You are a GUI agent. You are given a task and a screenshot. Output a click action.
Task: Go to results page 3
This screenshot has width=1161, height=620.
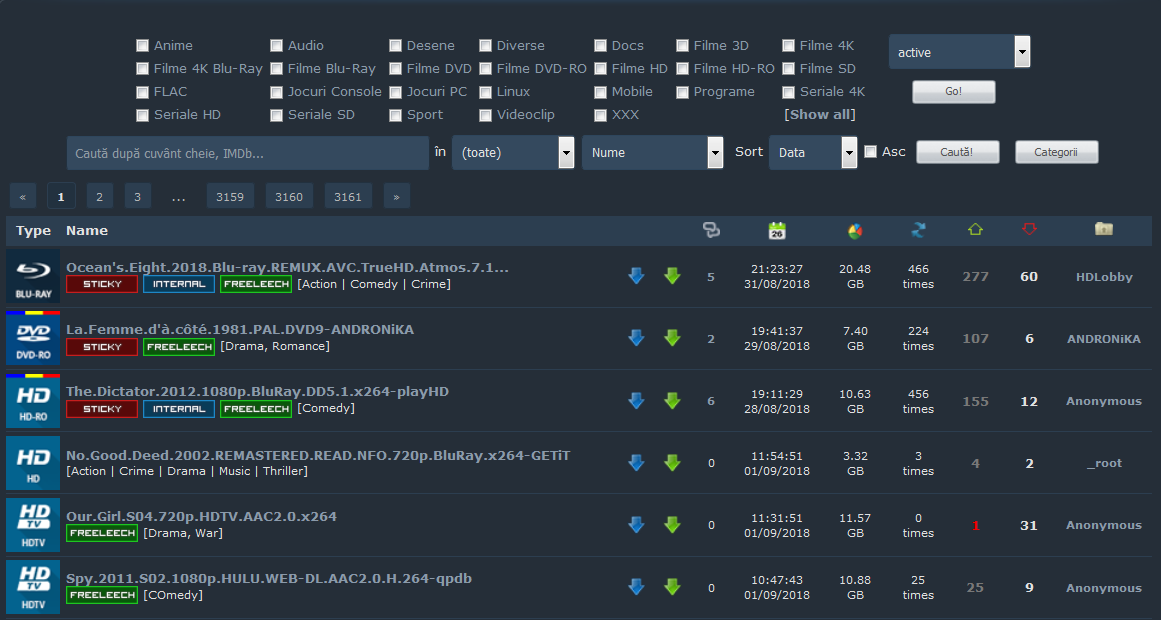138,196
